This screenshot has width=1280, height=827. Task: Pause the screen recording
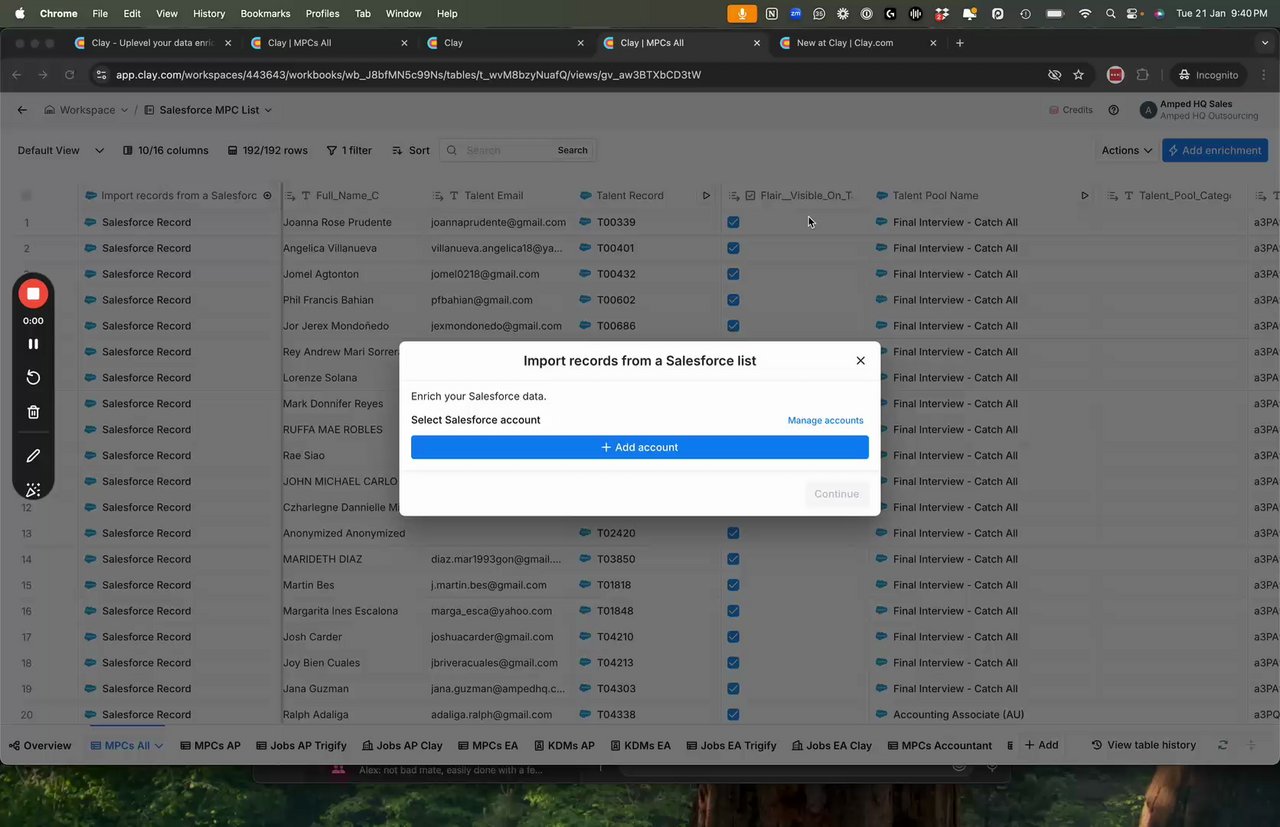pyautogui.click(x=33, y=343)
